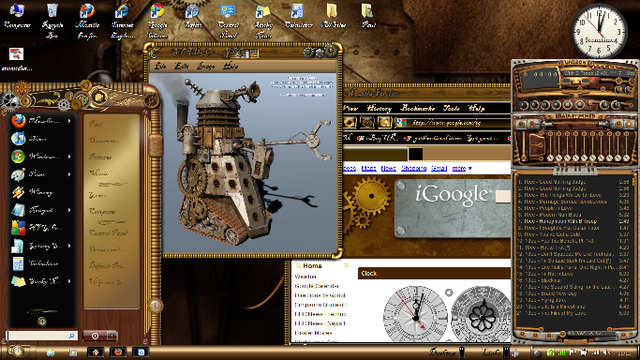
Task: Open Windows Explorer from the taskbar
Action: click(51, 353)
